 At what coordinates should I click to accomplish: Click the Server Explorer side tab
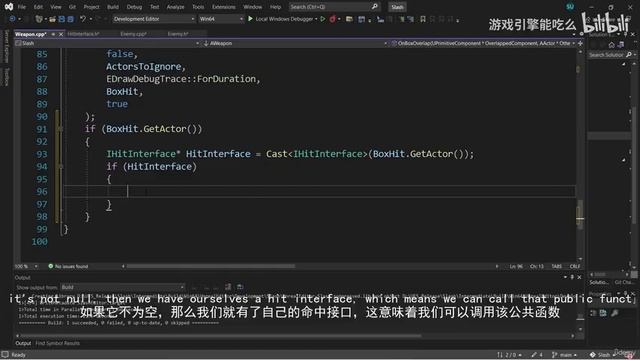coord(6,46)
